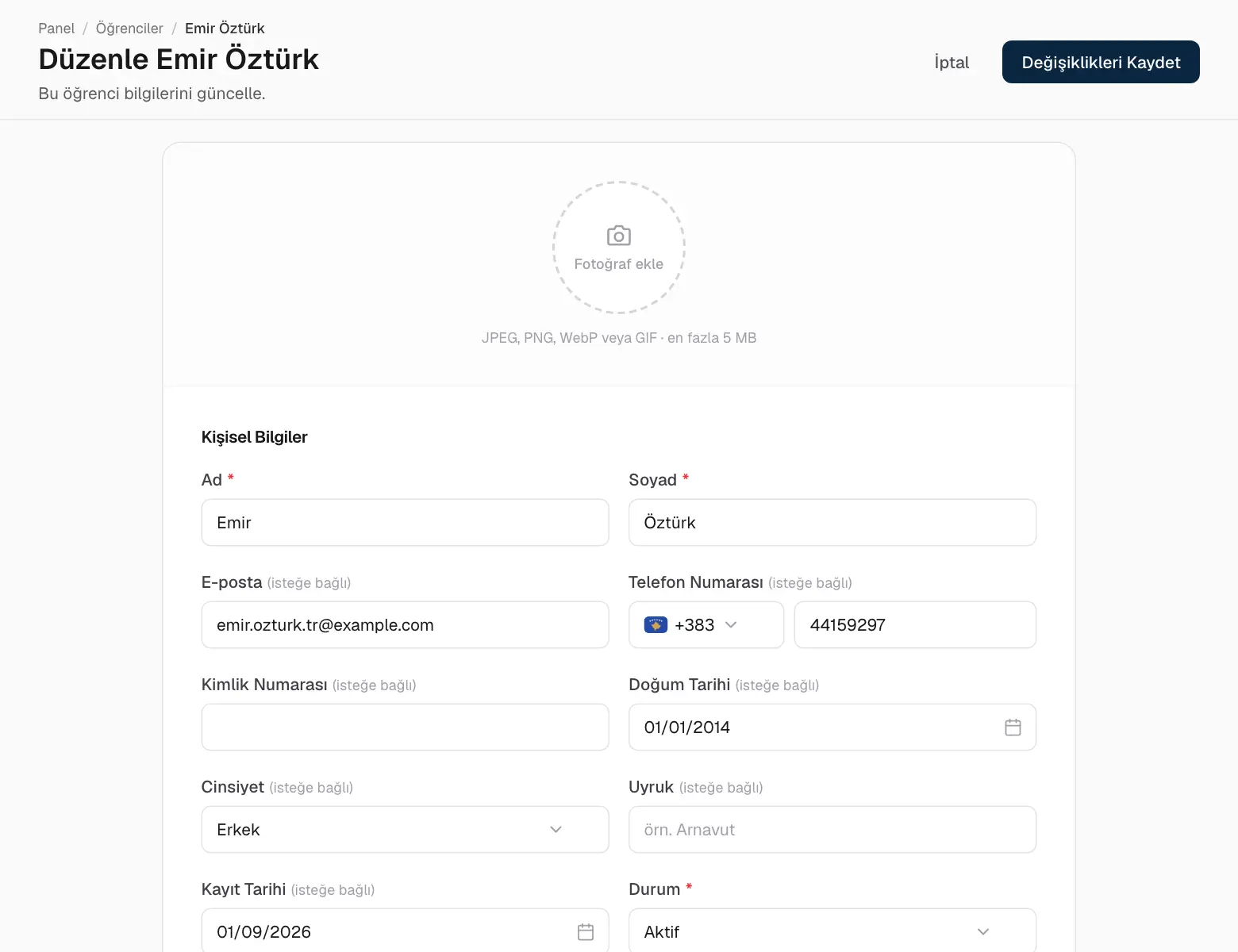This screenshot has width=1238, height=952.
Task: Cancel editing with İptal
Action: 952,62
